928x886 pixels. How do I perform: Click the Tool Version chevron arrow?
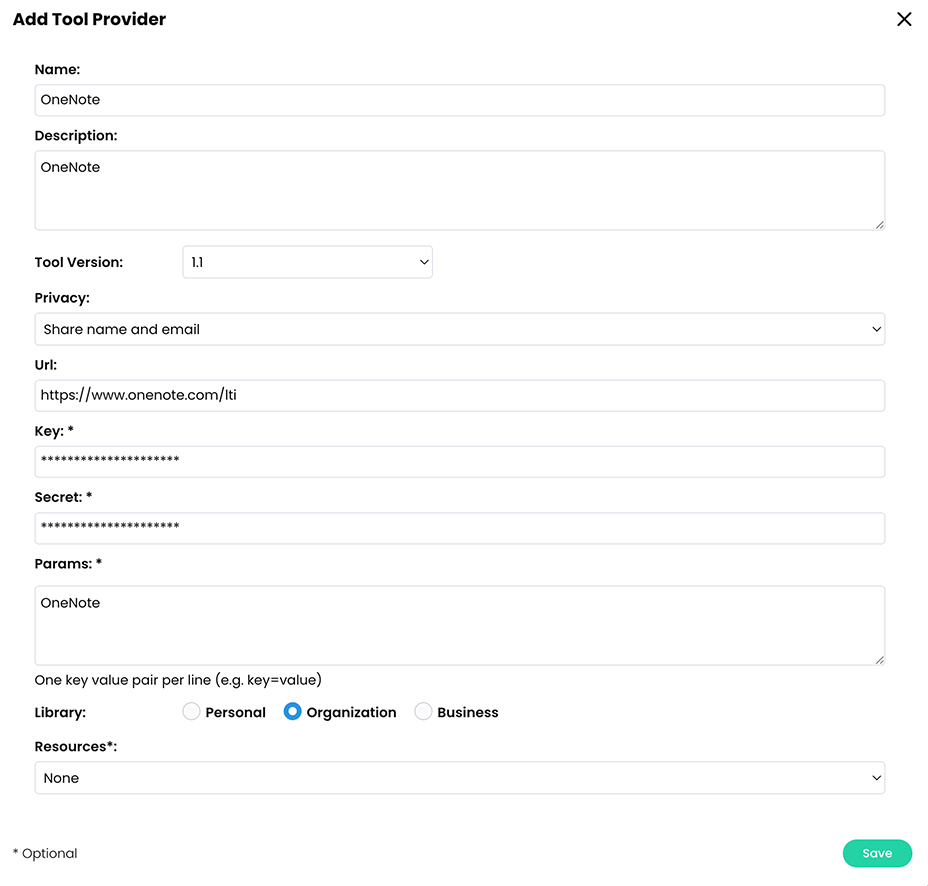tap(424, 262)
